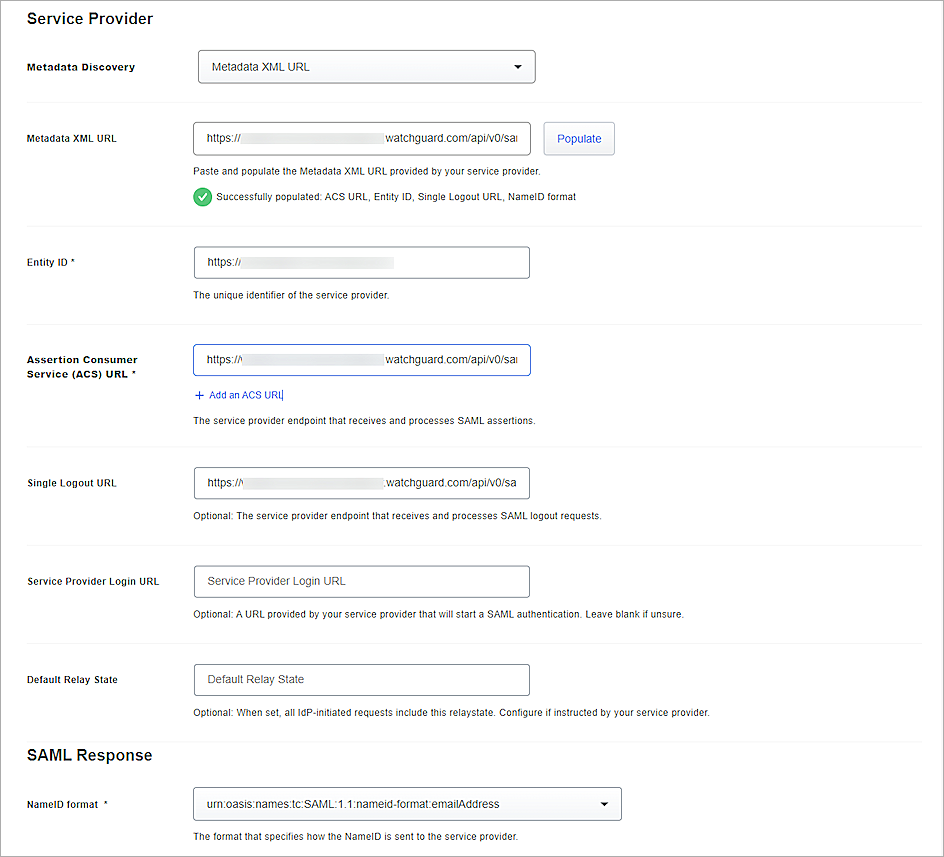Open the NameID format dropdown
This screenshot has width=944, height=857.
(x=406, y=803)
